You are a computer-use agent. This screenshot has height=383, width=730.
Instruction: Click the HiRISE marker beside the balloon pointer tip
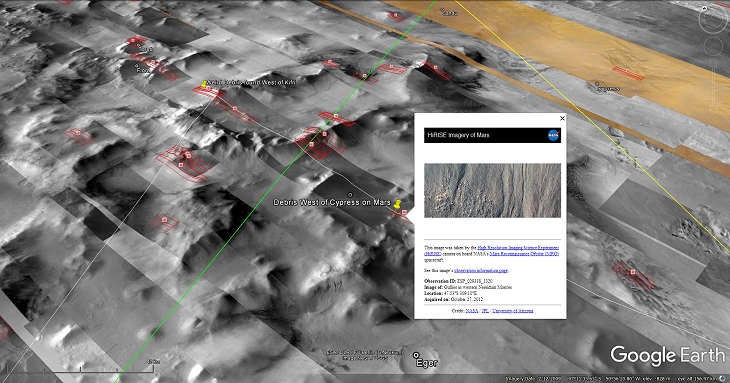404,212
